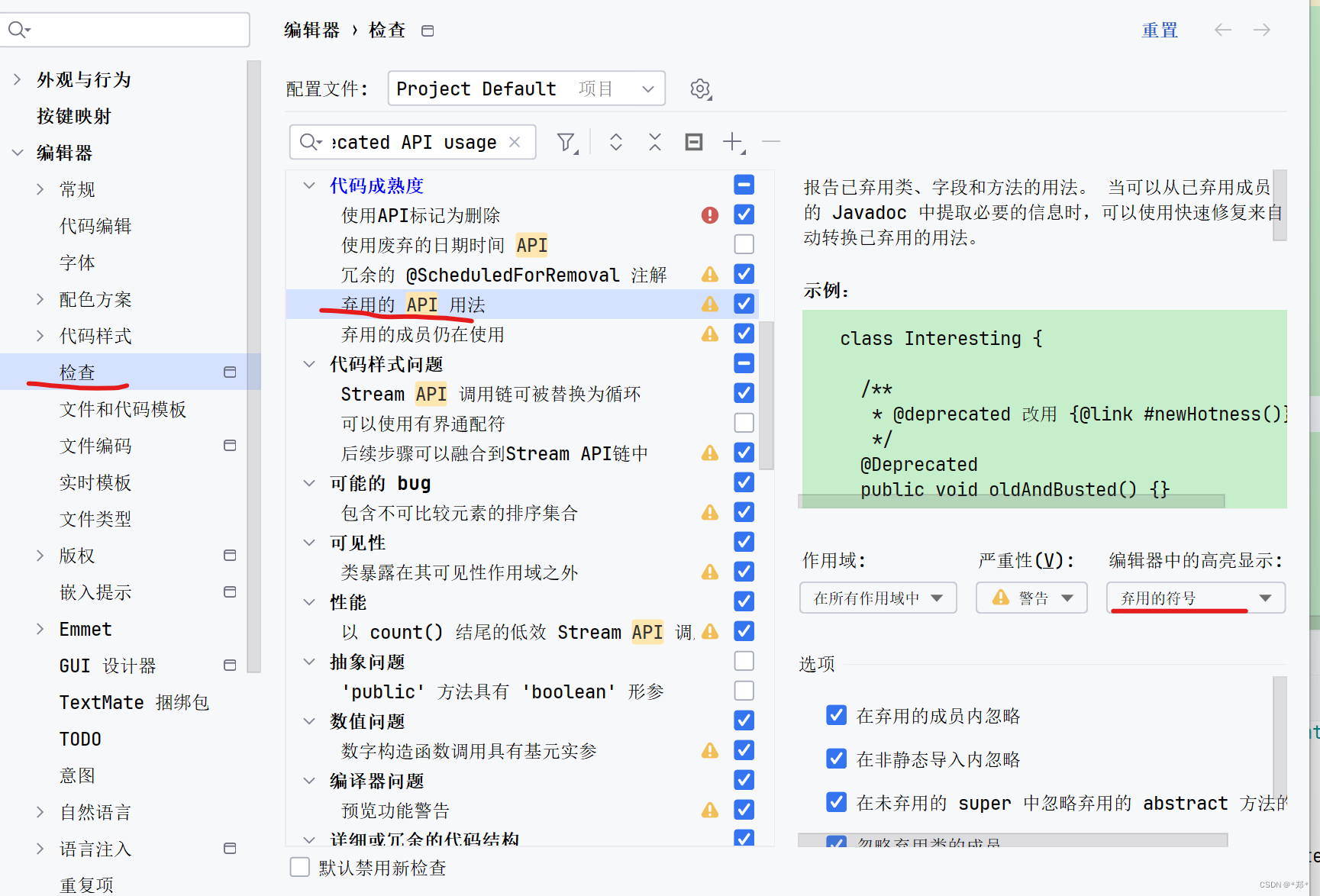Click 重置 reset link
The image size is (1320, 896).
coord(1160,31)
